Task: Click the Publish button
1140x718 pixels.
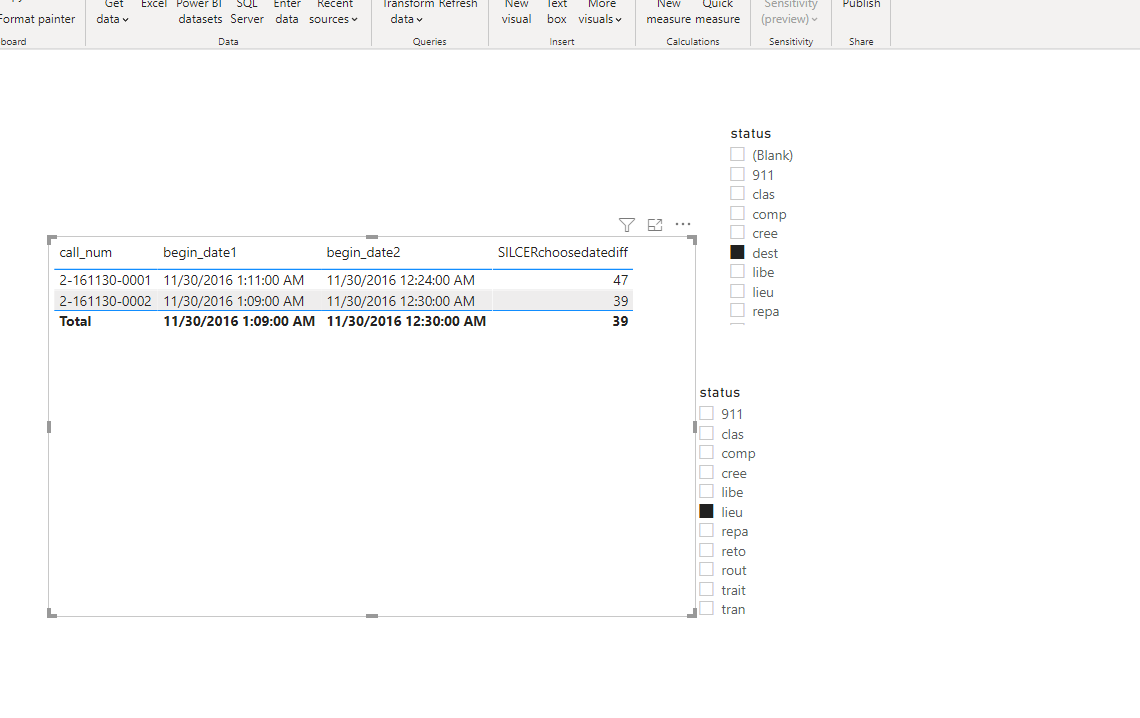Action: tap(862, 6)
